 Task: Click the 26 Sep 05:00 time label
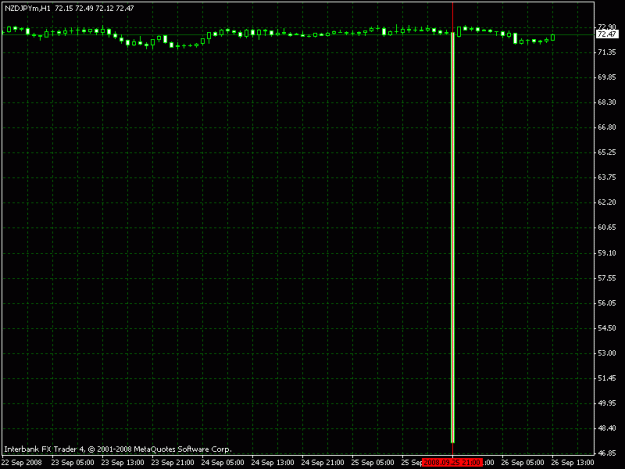pos(523,463)
